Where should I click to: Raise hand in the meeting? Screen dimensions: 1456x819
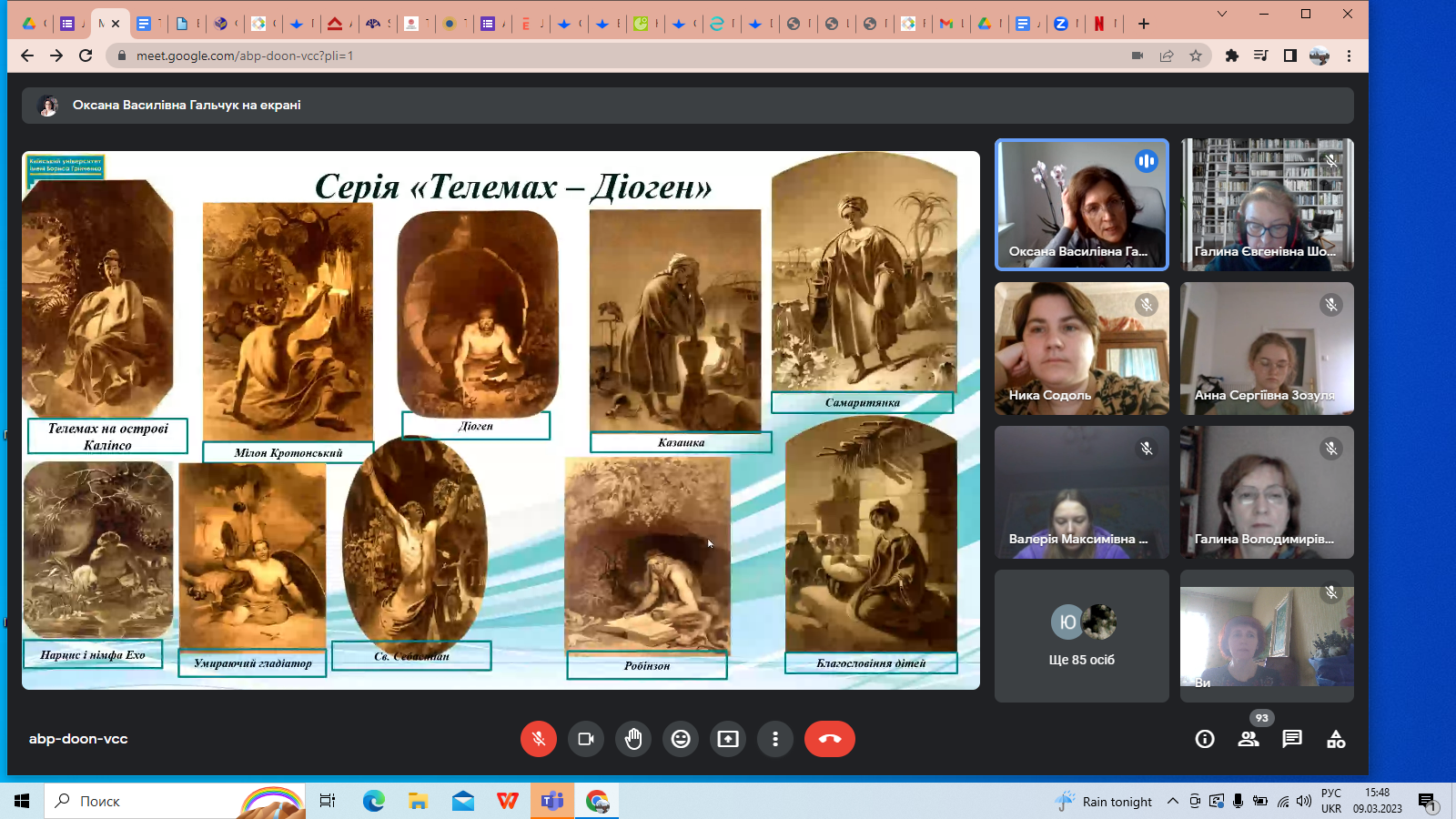click(x=633, y=739)
